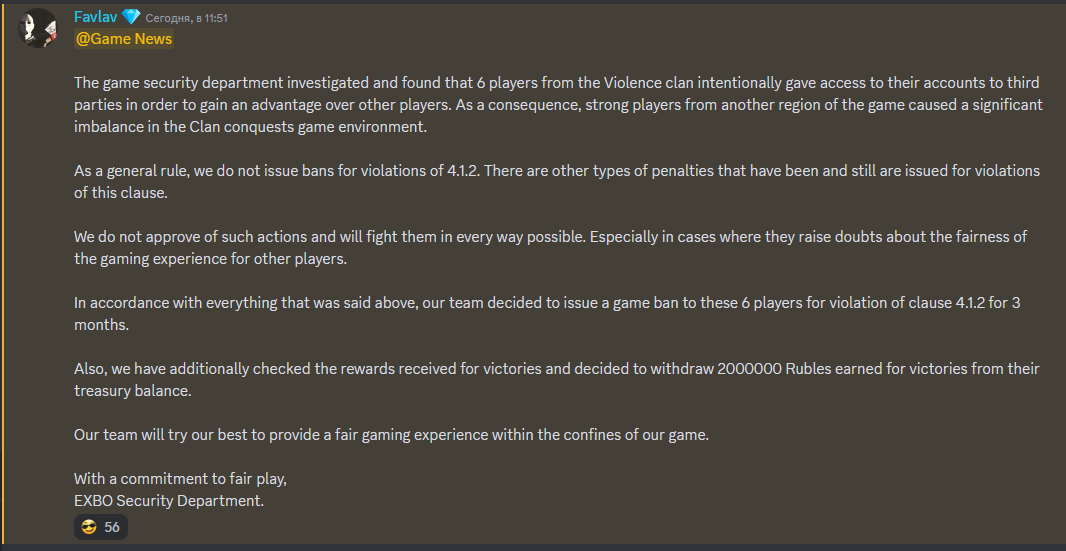This screenshot has width=1066, height=551.
Task: Click the paragraph starting 'Our team will try'
Action: coord(392,435)
